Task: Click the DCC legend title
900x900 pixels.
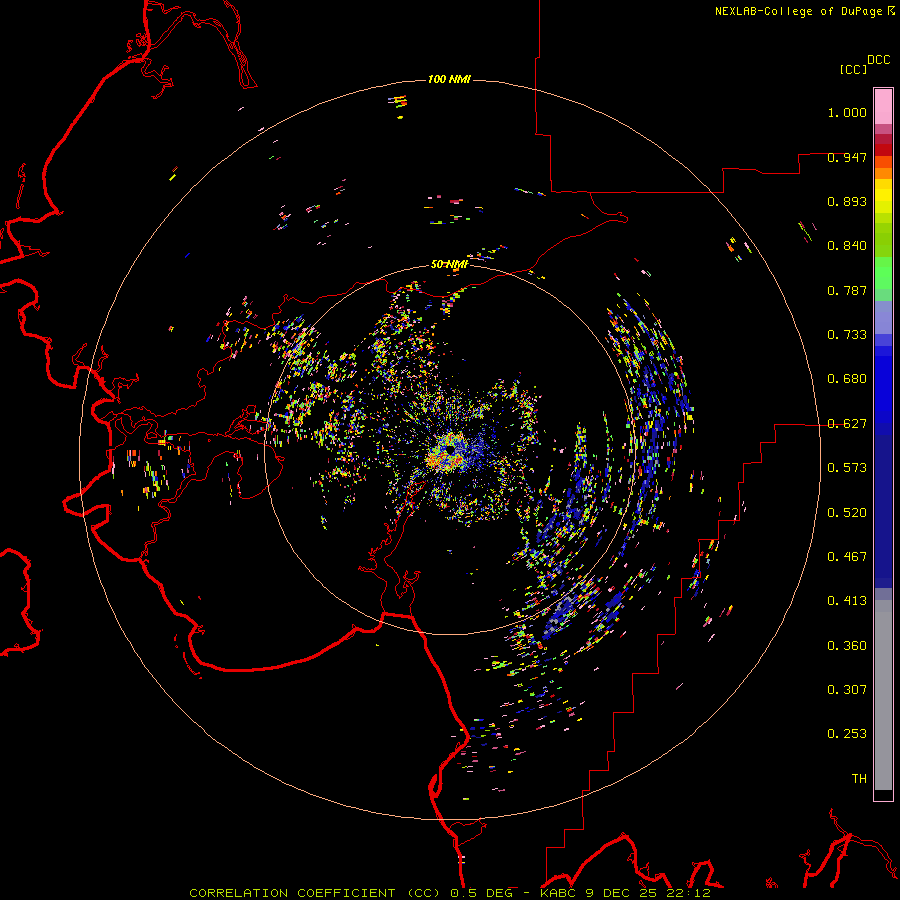Action: (x=878, y=60)
